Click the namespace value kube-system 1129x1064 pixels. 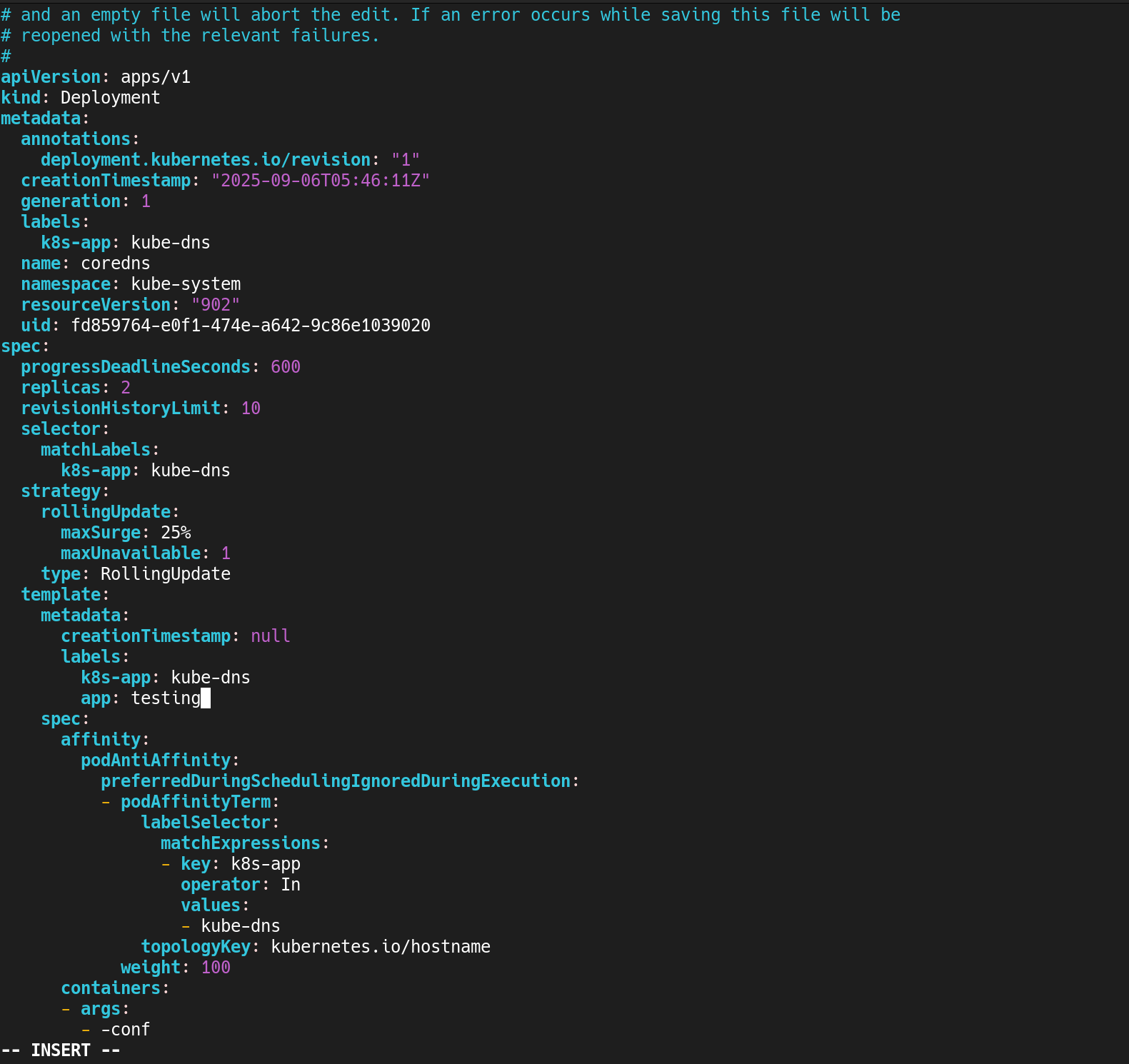coord(186,284)
